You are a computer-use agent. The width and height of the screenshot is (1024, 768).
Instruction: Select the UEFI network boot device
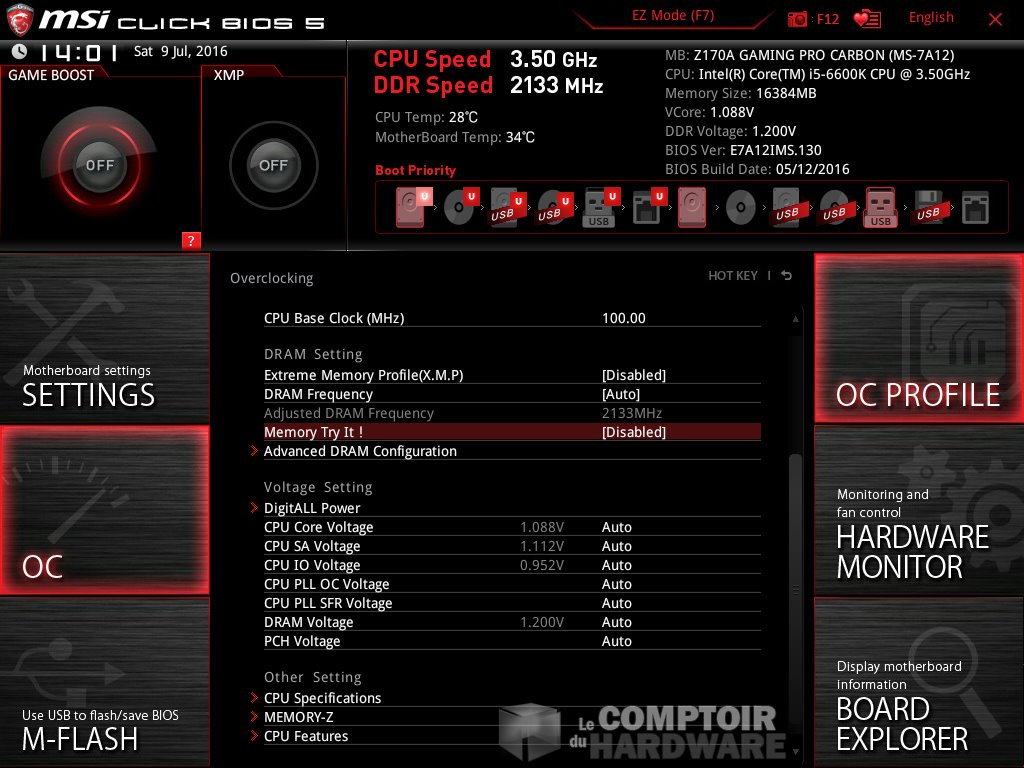click(x=648, y=208)
